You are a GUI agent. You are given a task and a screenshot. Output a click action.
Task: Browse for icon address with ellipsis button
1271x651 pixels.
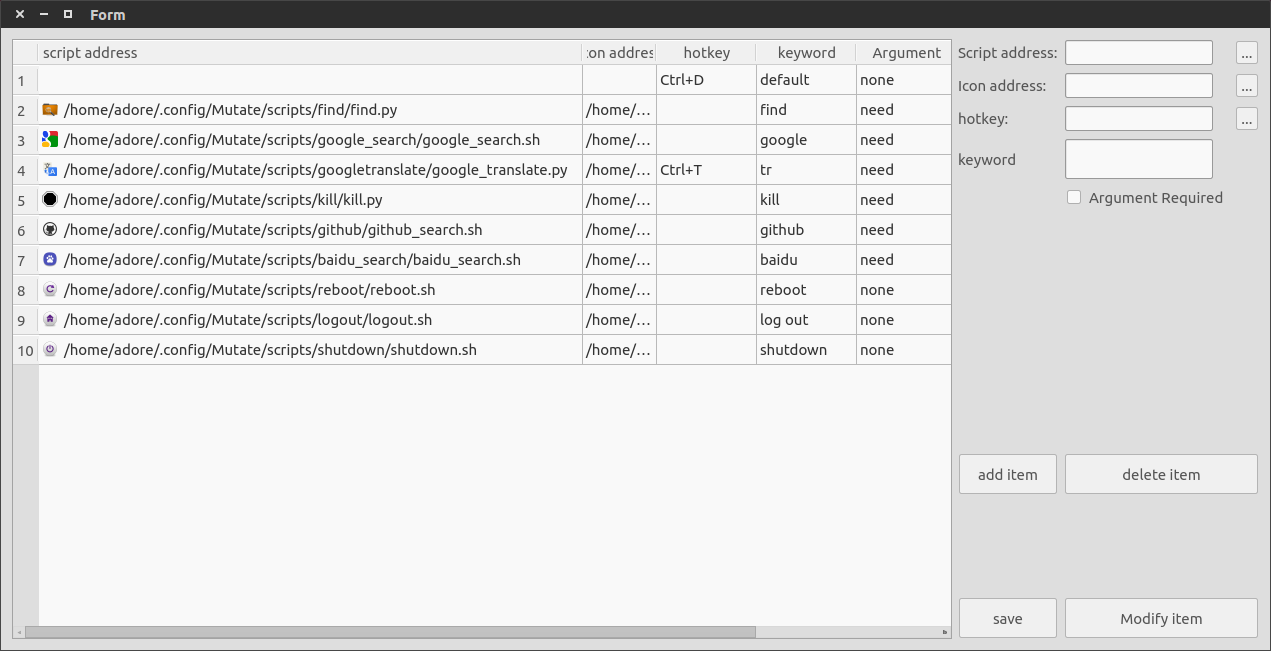point(1246,86)
